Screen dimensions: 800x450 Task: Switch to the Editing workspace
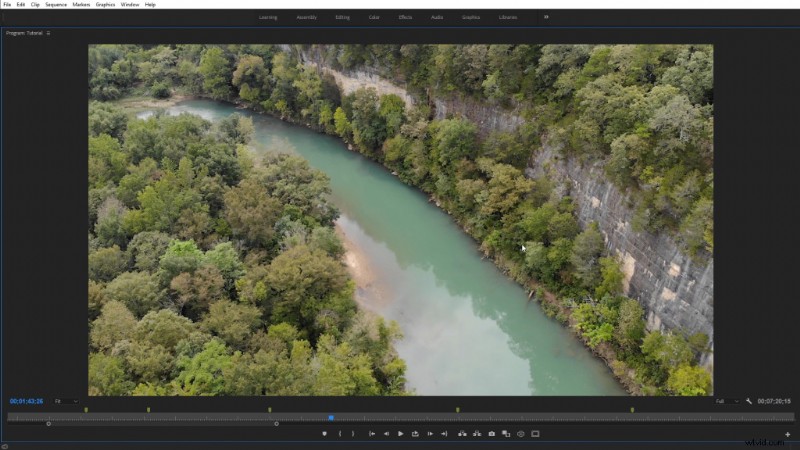click(x=342, y=17)
